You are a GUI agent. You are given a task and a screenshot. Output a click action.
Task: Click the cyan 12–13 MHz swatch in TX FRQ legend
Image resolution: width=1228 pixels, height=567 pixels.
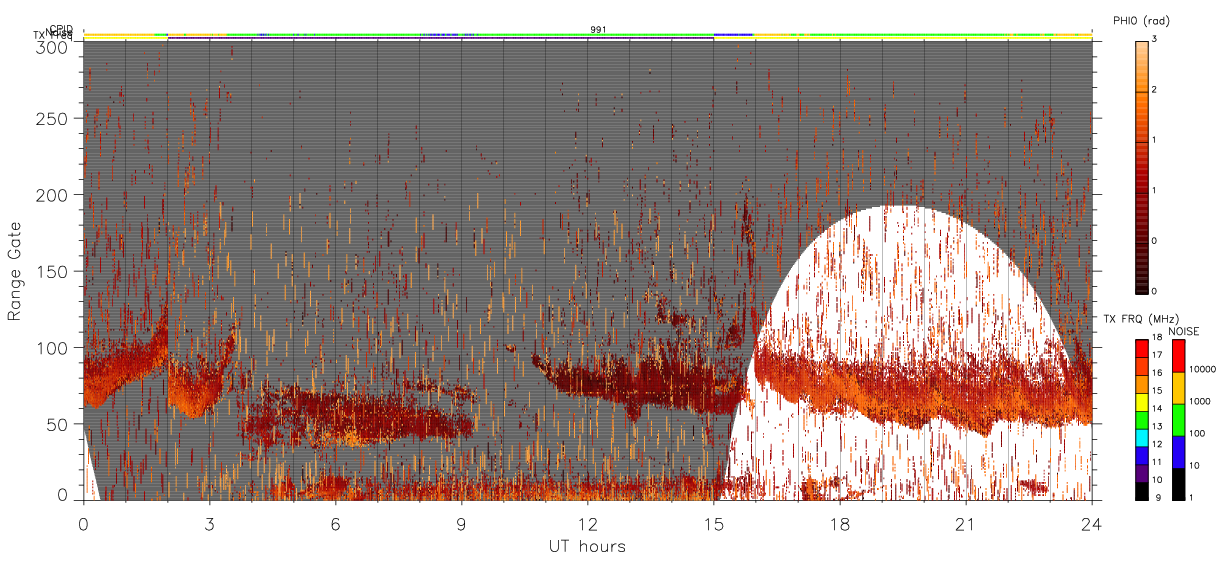[x=1142, y=437]
